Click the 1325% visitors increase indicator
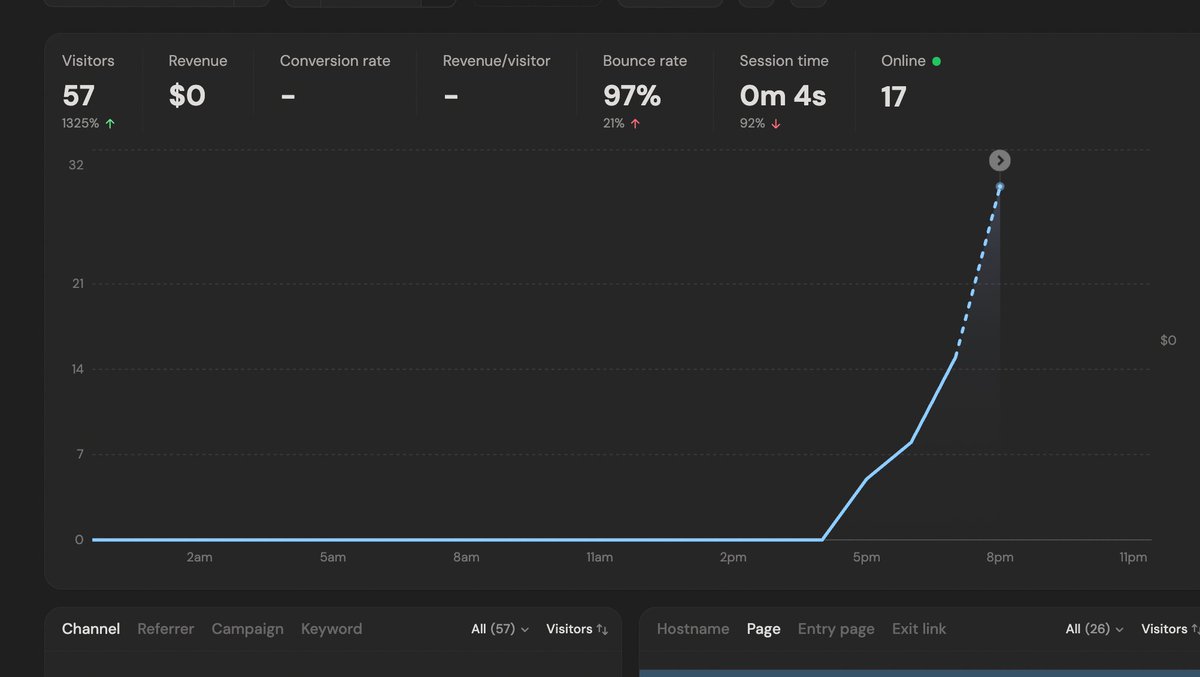The image size is (1200, 677). pyautogui.click(x=88, y=124)
